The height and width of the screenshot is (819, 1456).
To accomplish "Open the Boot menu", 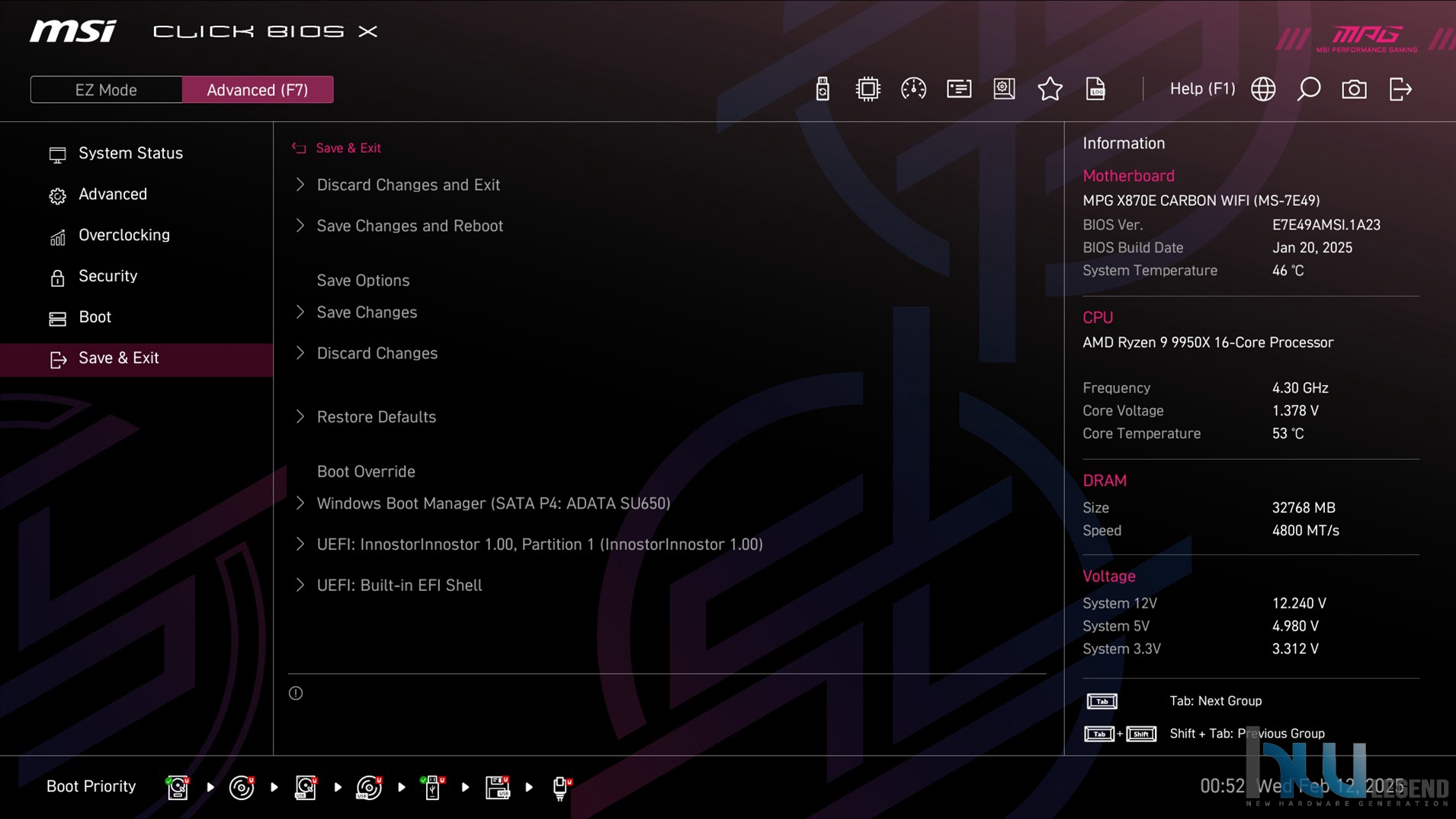I will (x=95, y=317).
